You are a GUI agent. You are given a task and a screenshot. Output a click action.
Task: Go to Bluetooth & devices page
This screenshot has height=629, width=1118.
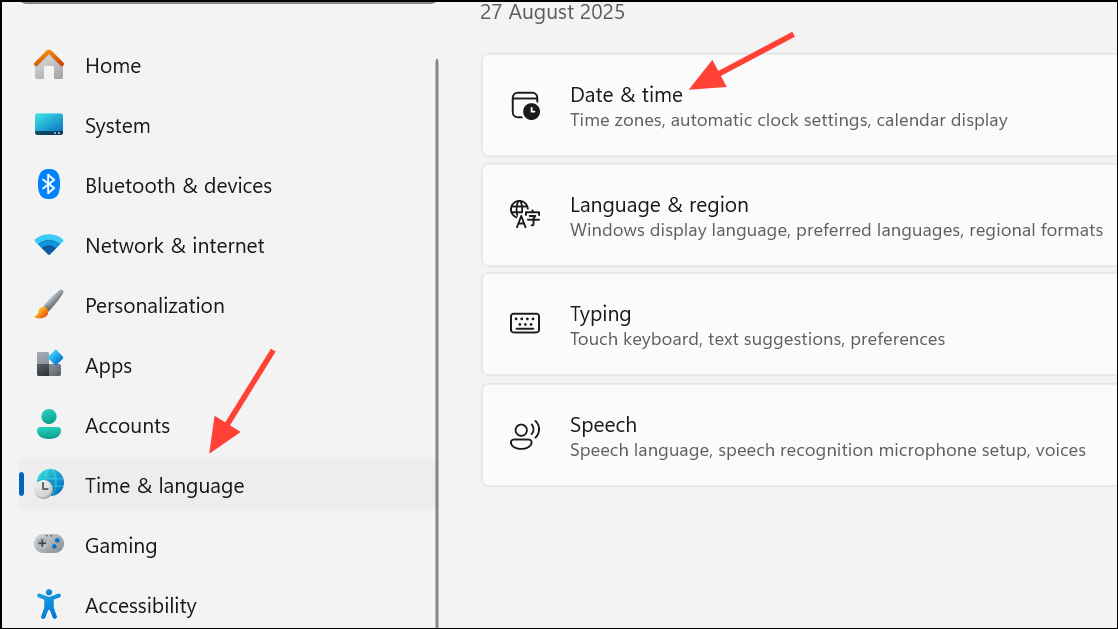(x=178, y=186)
